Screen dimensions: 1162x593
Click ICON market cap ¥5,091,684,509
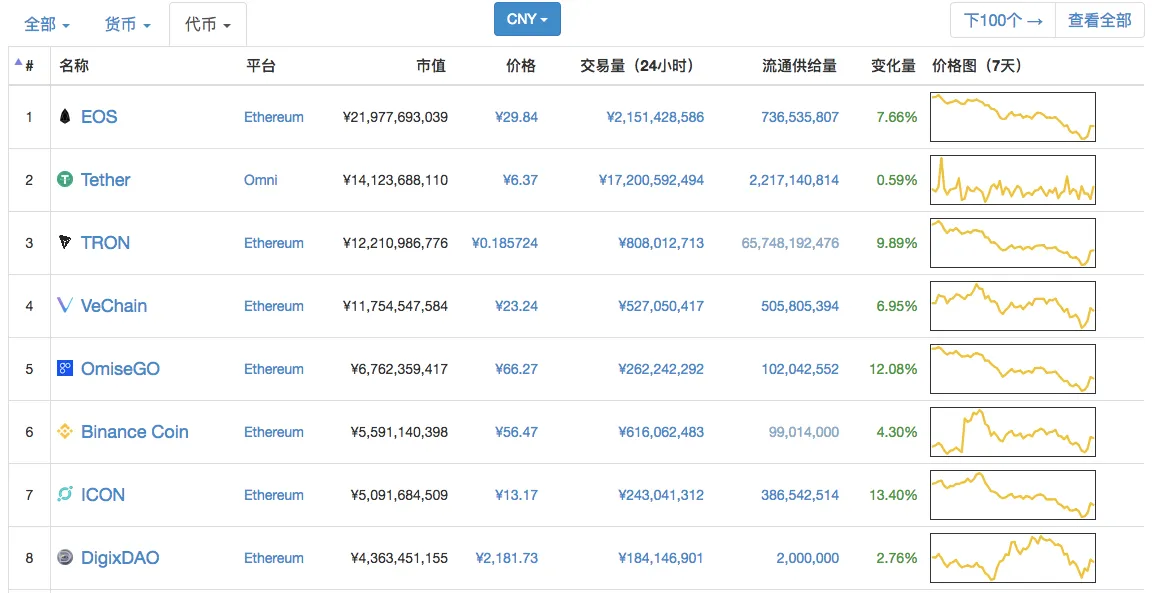tap(399, 495)
